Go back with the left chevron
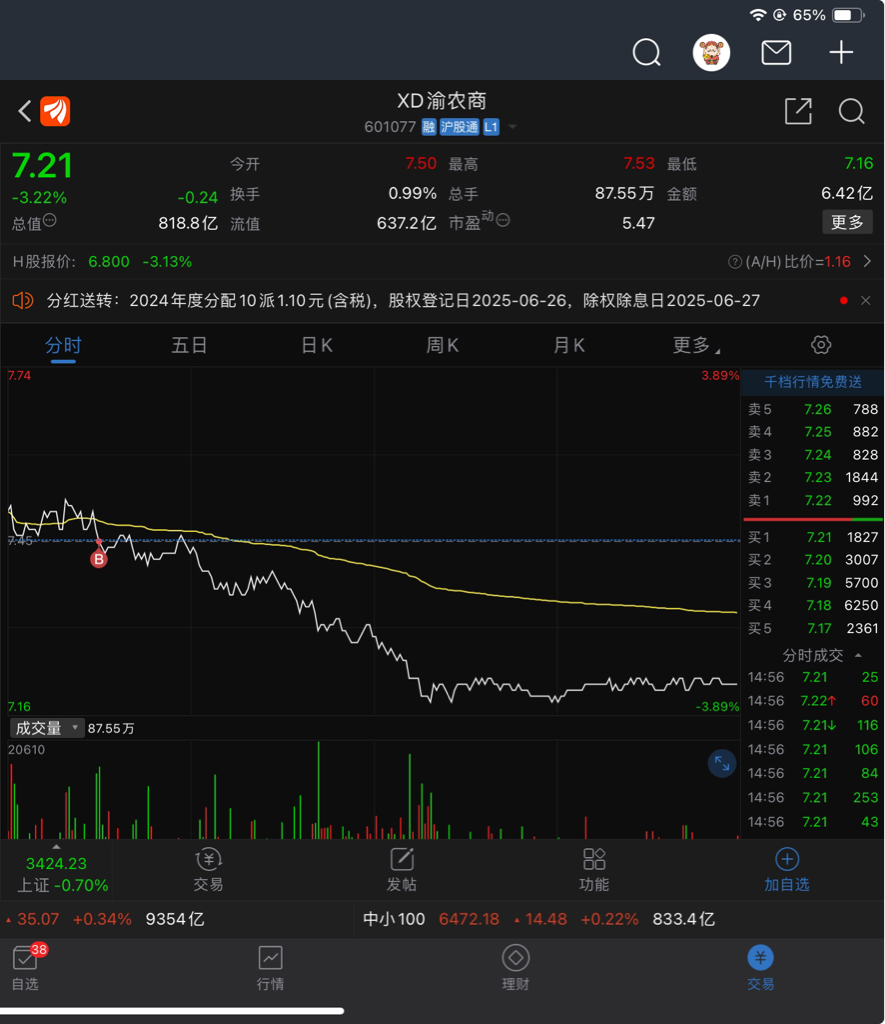 (25, 111)
